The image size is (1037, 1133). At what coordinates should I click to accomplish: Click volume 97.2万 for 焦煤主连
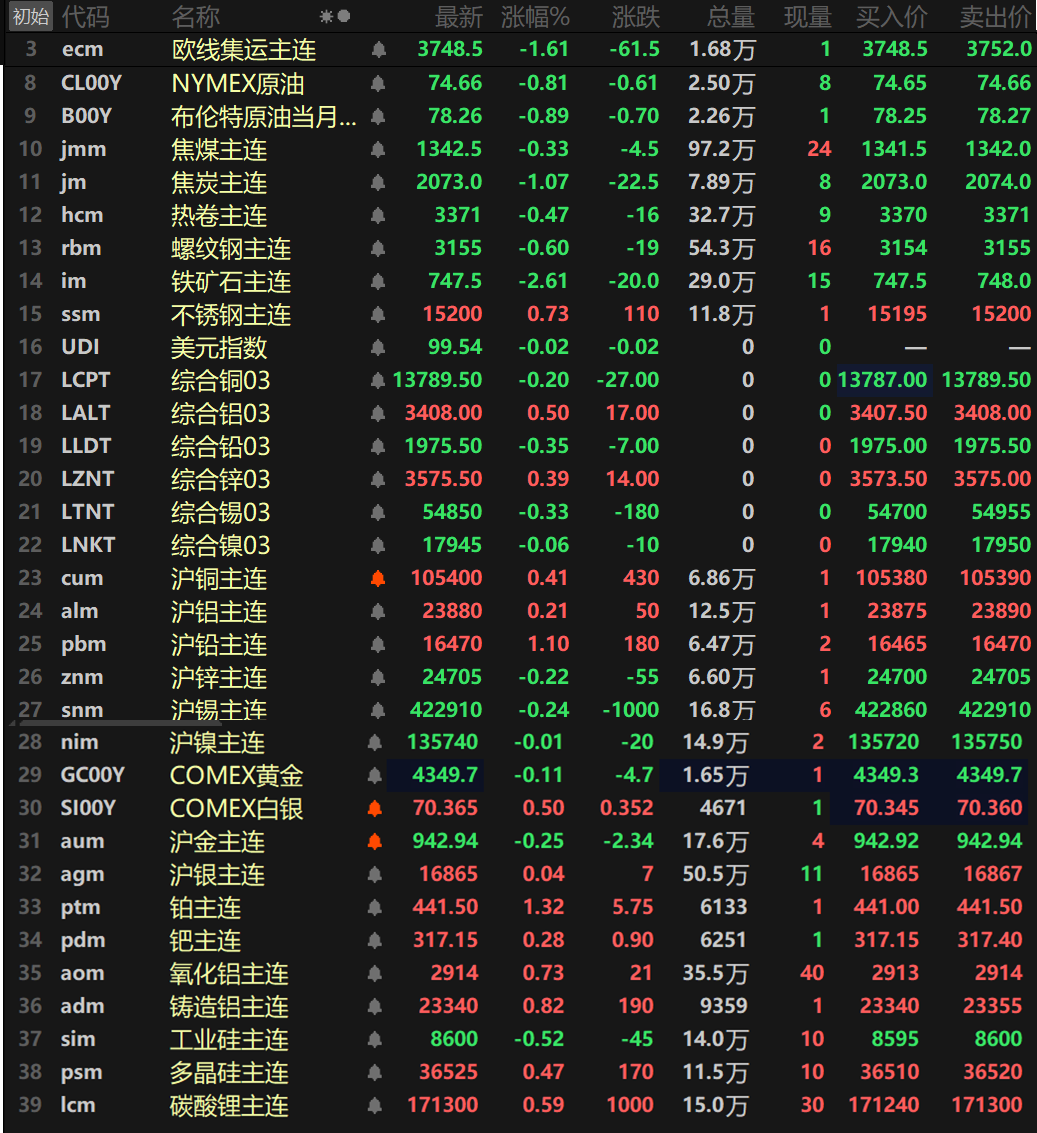coord(721,150)
